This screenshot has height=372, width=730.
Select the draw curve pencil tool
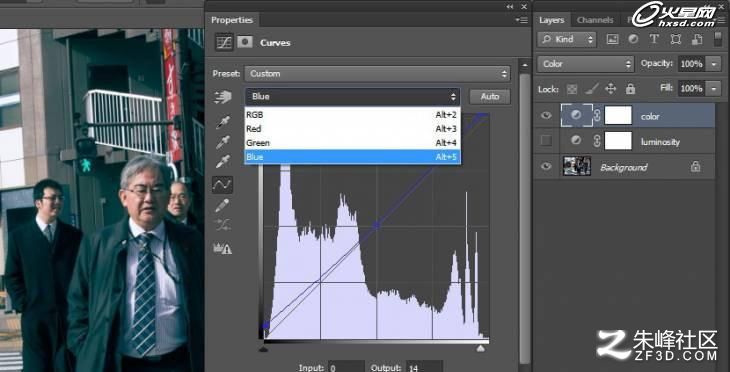pyautogui.click(x=222, y=205)
